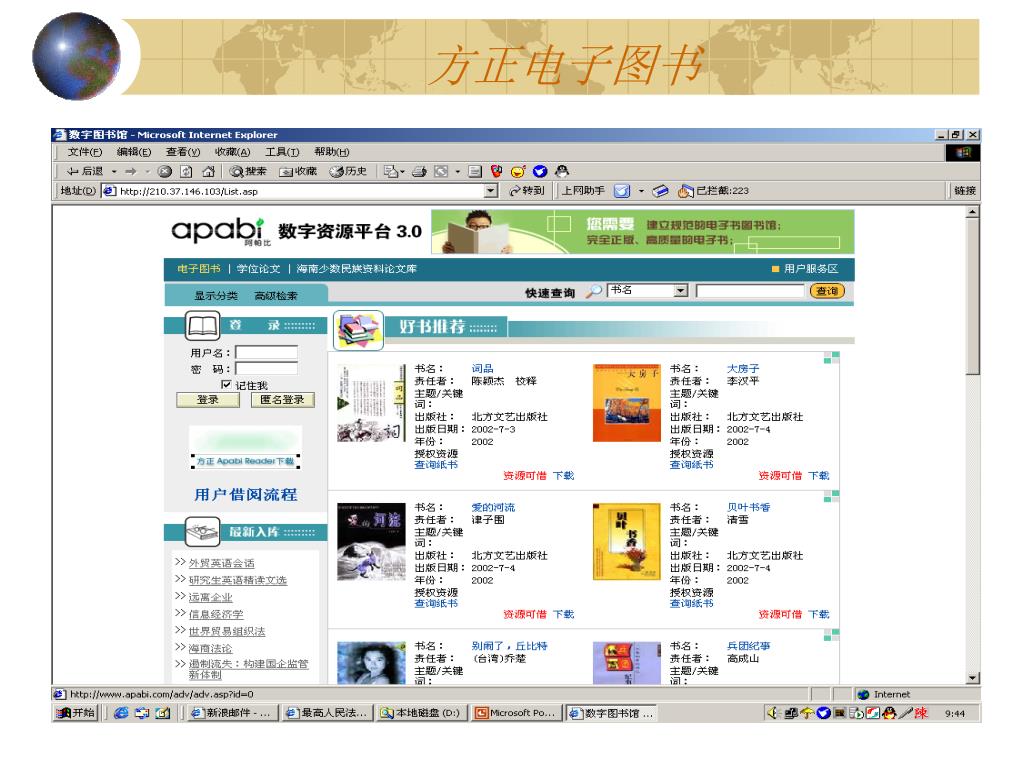This screenshot has width=1024, height=768.
Task: Open the 帮助(H) menu
Action: click(332, 152)
